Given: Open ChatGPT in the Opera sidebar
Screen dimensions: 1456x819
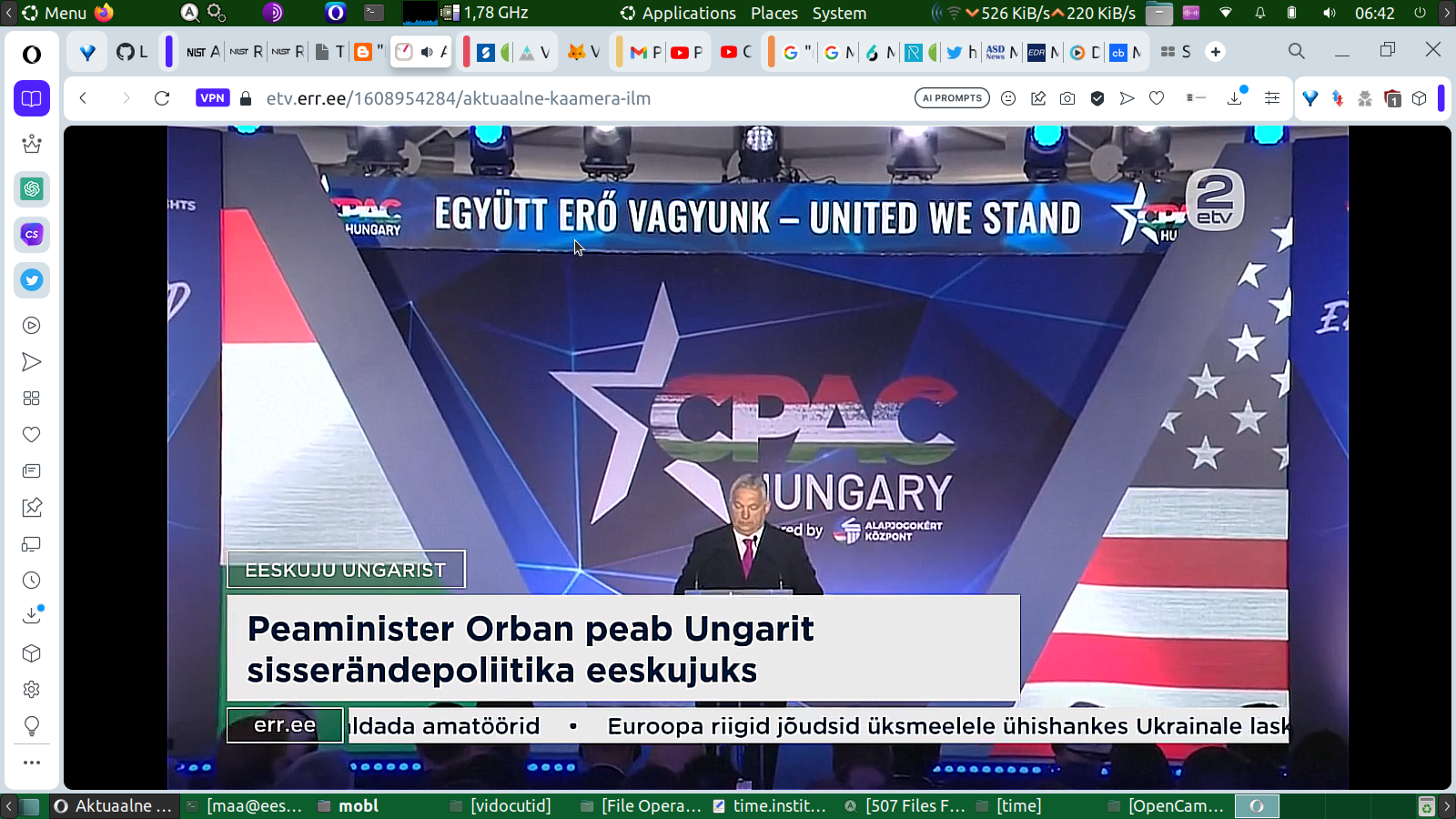Looking at the screenshot, I should point(32,189).
